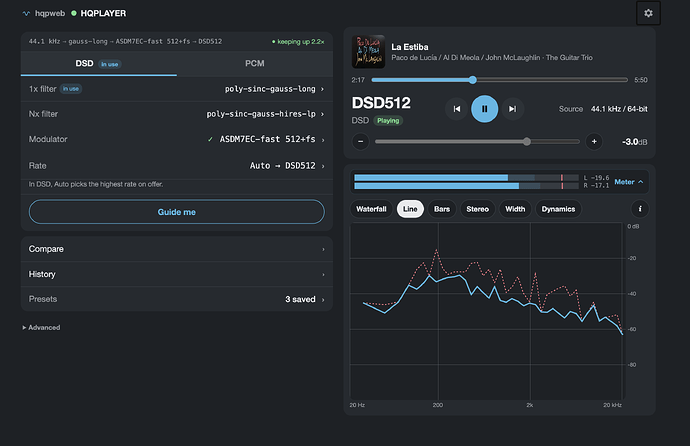
Task: Expand the History section
Action: [x=176, y=274]
